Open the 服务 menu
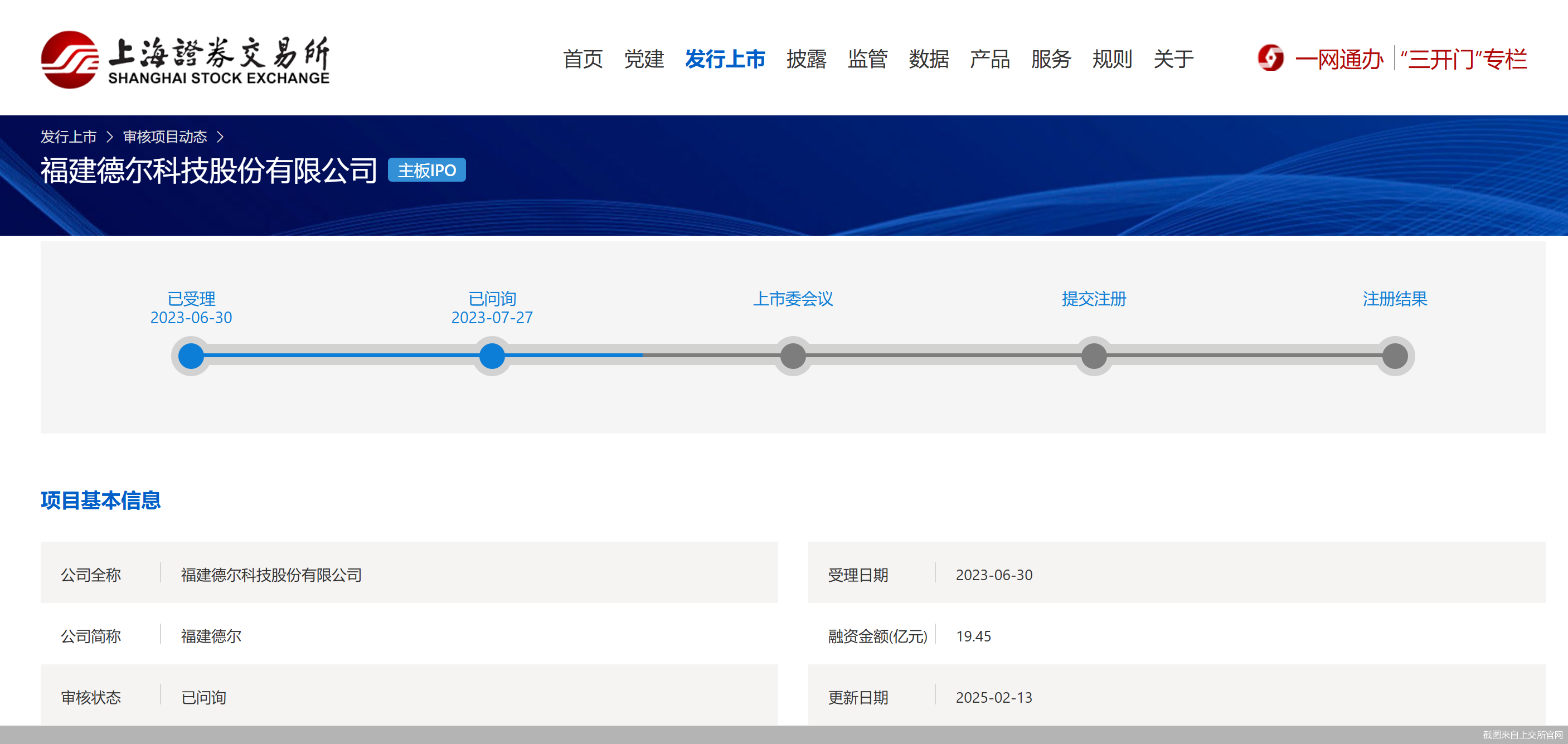This screenshot has width=1568, height=744. pyautogui.click(x=1051, y=59)
